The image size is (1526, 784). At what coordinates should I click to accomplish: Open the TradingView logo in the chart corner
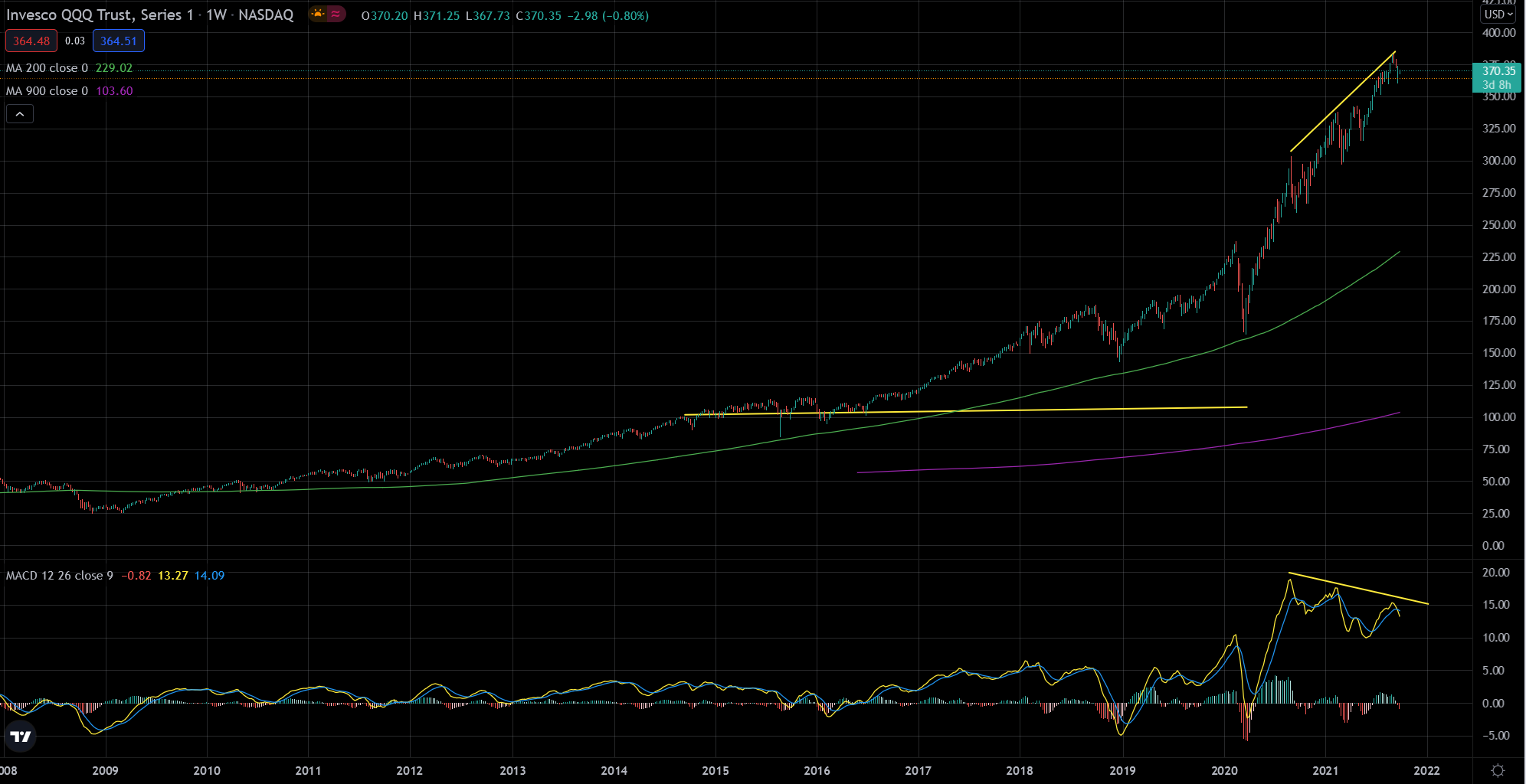(x=20, y=737)
